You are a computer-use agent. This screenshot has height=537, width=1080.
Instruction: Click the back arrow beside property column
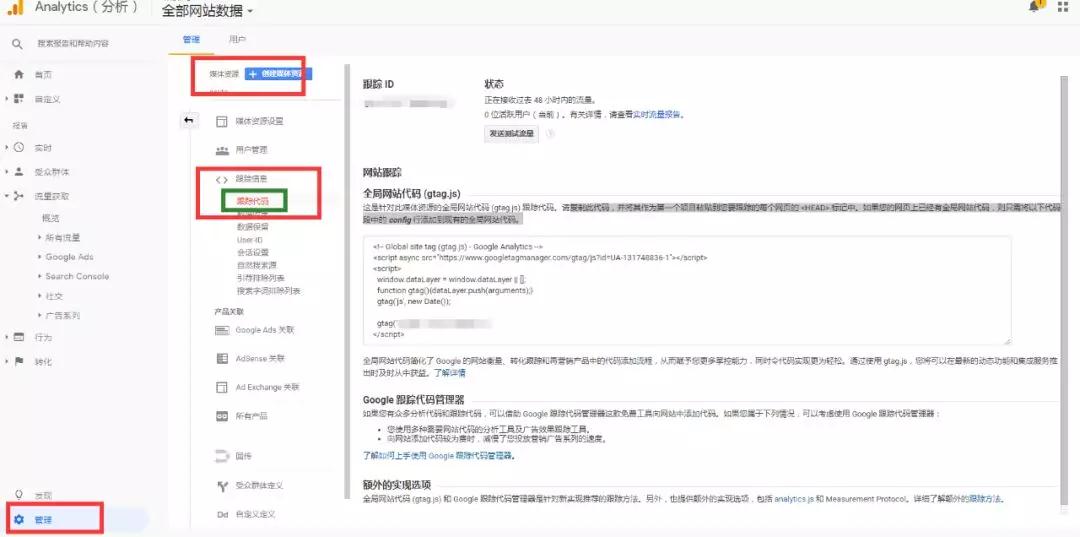189,120
